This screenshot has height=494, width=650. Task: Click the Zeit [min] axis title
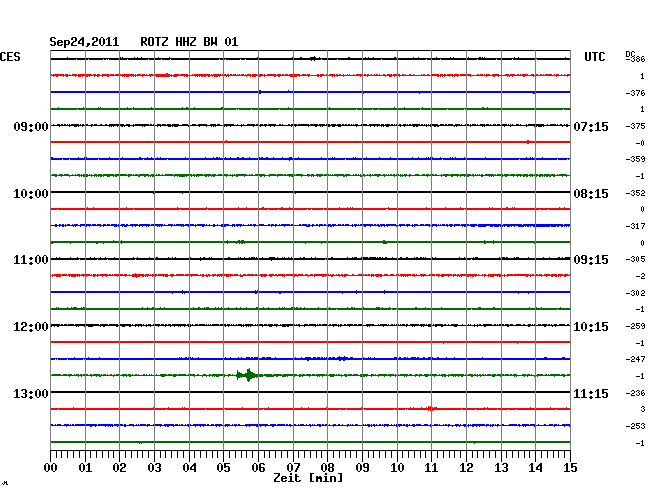[x=308, y=478]
